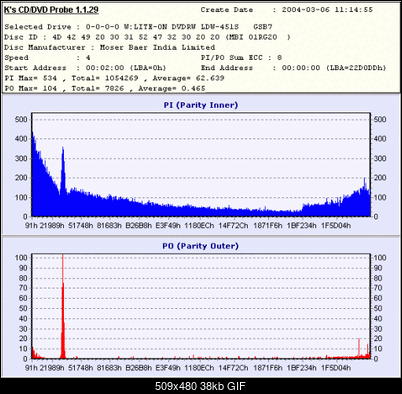
Task: Click the small red PO spike near 20 at right
Action: click(x=359, y=348)
